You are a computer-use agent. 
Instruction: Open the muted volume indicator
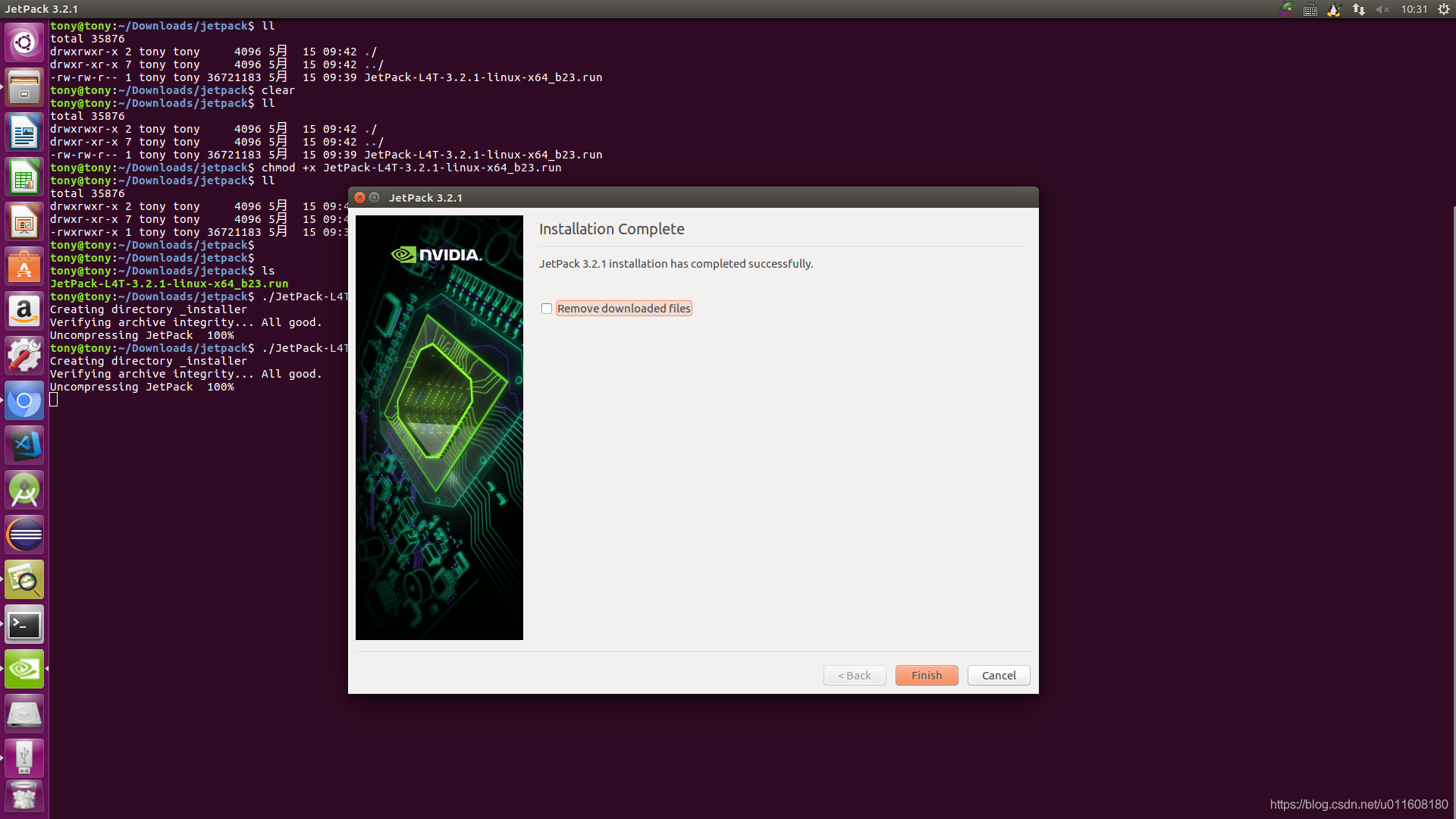pos(1382,9)
